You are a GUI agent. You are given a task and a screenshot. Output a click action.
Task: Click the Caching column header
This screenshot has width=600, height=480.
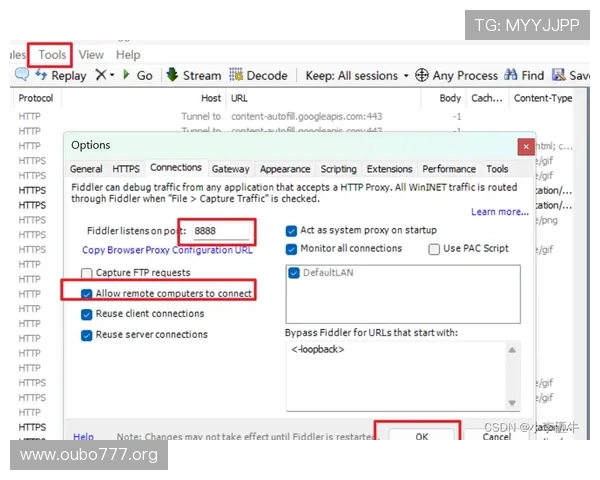point(488,98)
